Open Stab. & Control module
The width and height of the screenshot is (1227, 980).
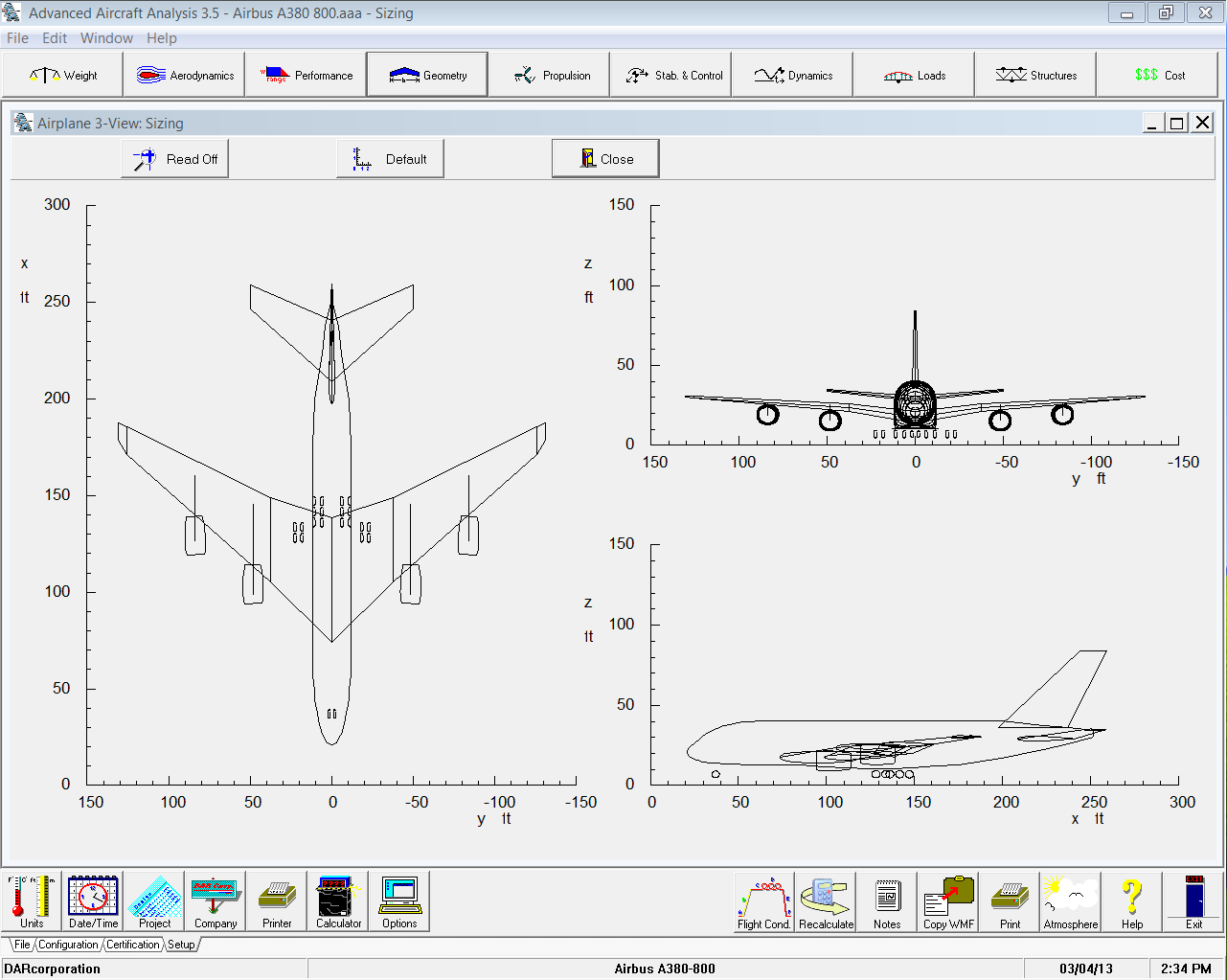click(x=670, y=75)
